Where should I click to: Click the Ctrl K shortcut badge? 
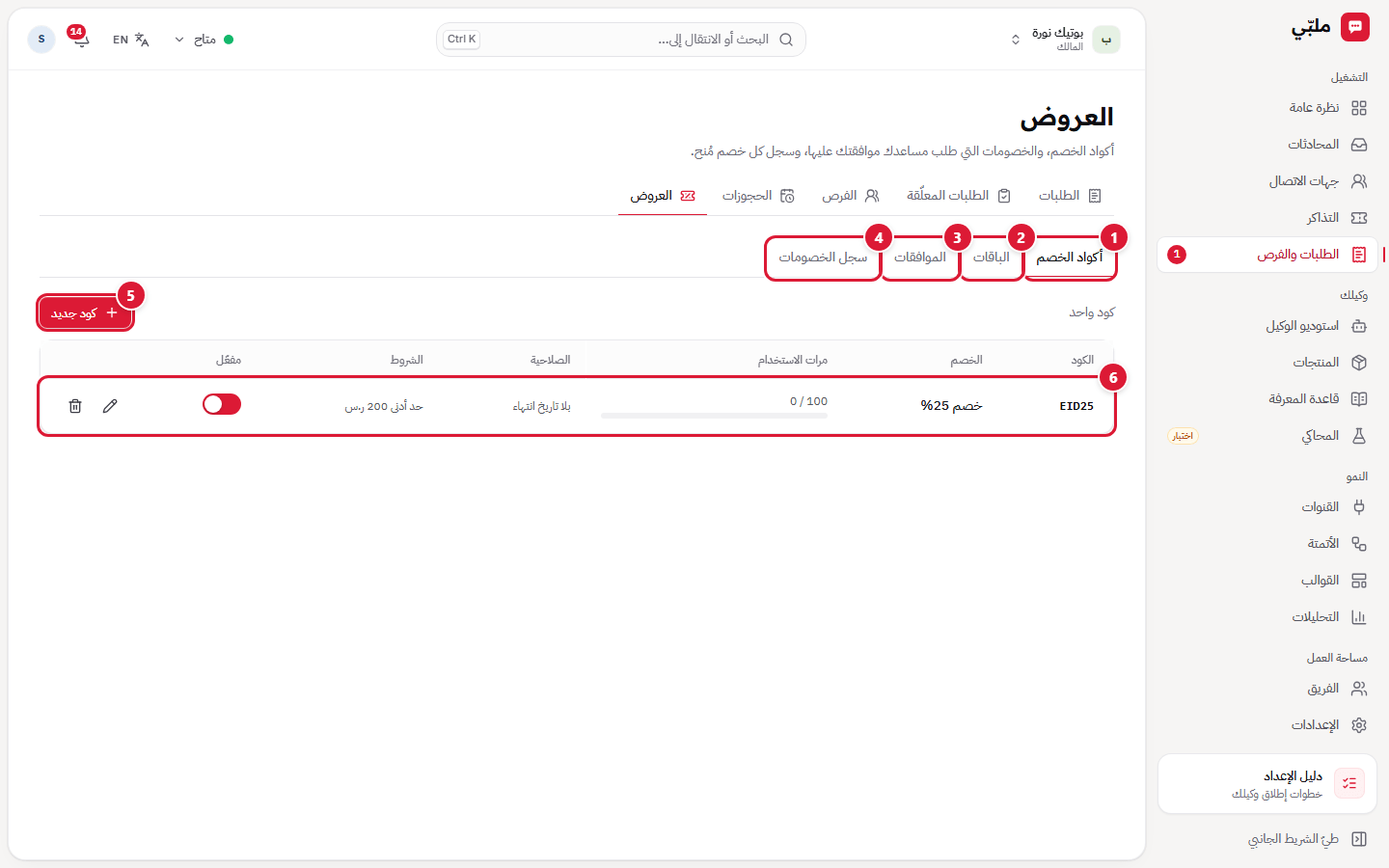[462, 40]
